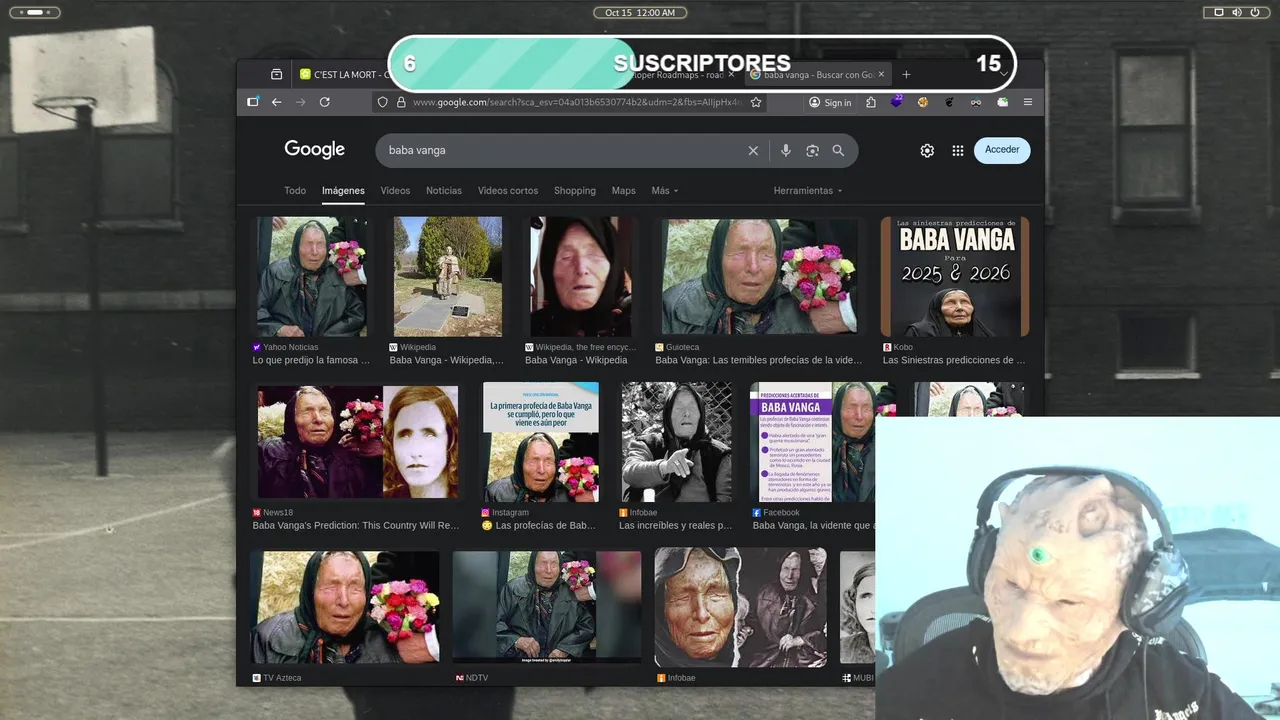Open the Guioteca image thumbnail
This screenshot has width=1280, height=720.
point(759,277)
